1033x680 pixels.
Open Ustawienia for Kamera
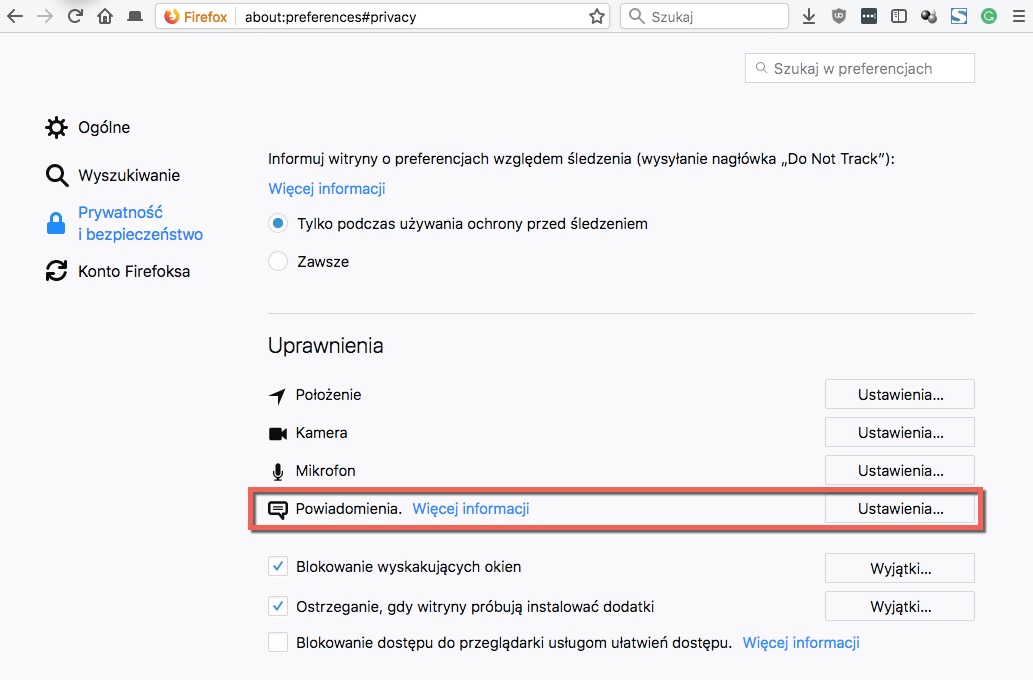coord(900,433)
